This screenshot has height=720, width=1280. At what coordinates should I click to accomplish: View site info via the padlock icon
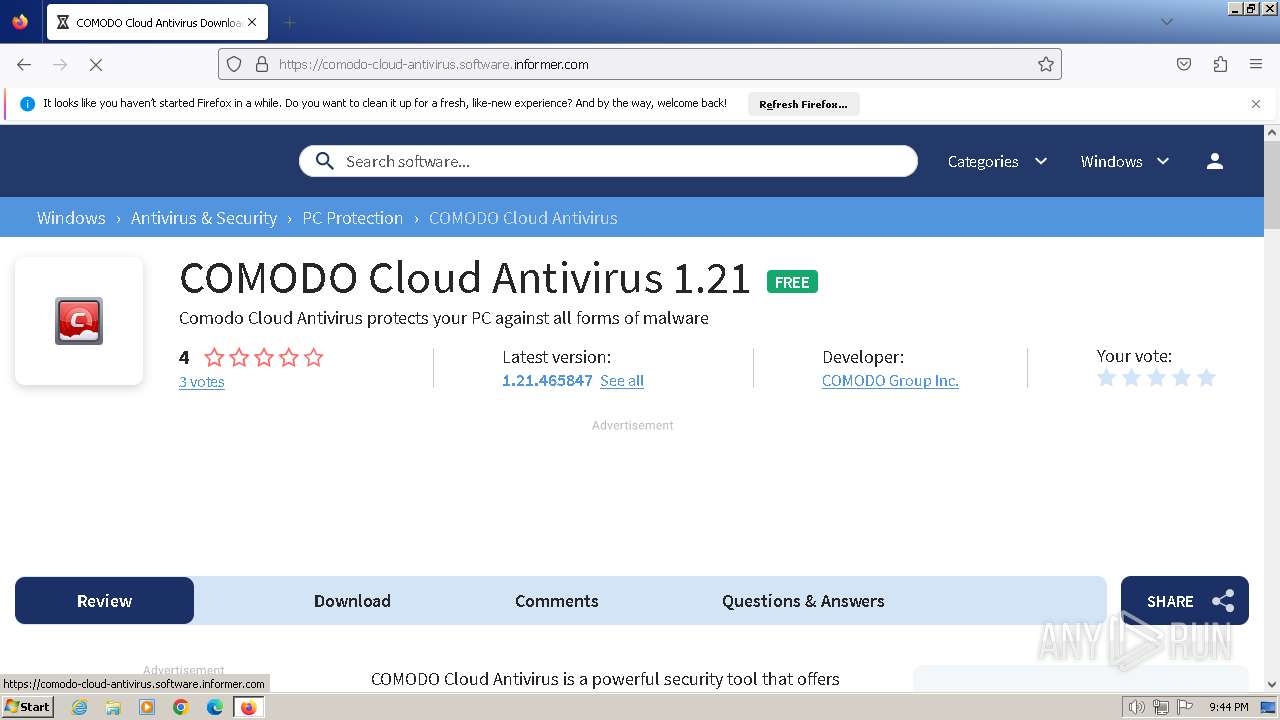point(262,64)
